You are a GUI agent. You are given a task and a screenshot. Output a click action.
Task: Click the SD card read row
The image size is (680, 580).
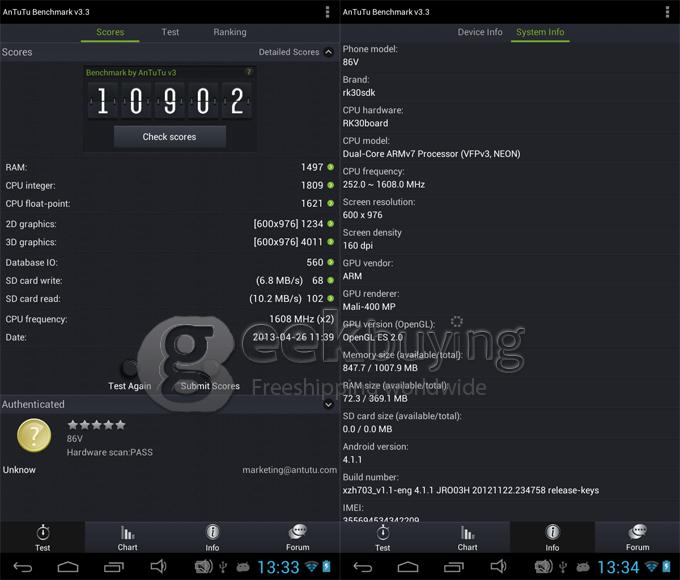[x=170, y=299]
